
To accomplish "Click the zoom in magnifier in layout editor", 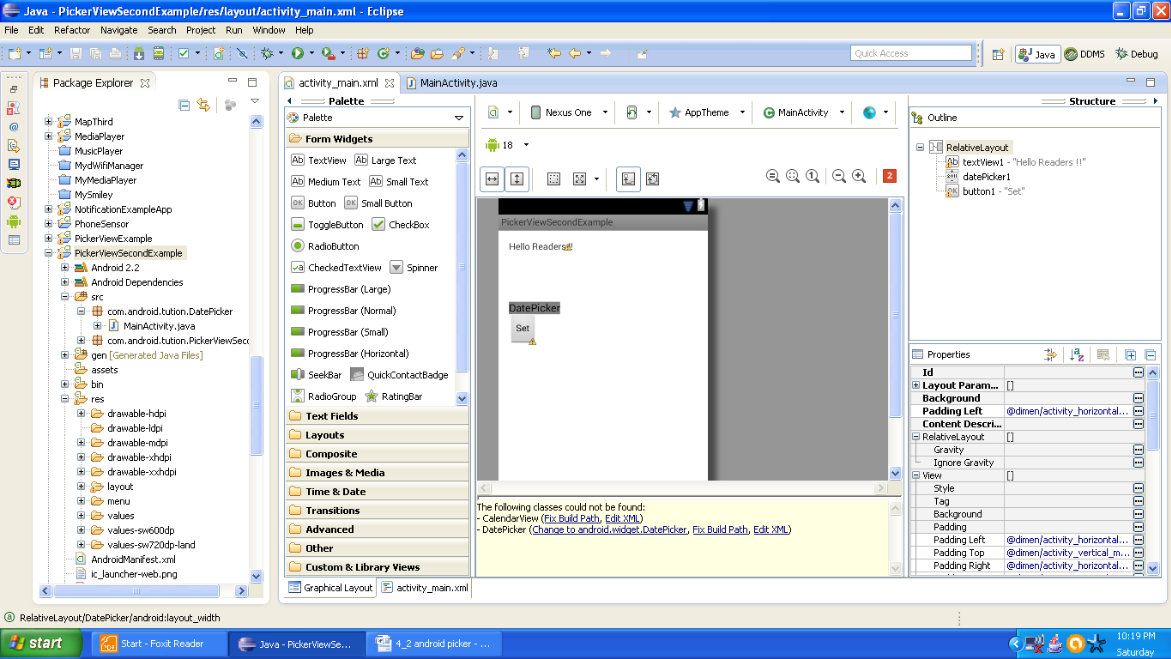I will (x=859, y=176).
